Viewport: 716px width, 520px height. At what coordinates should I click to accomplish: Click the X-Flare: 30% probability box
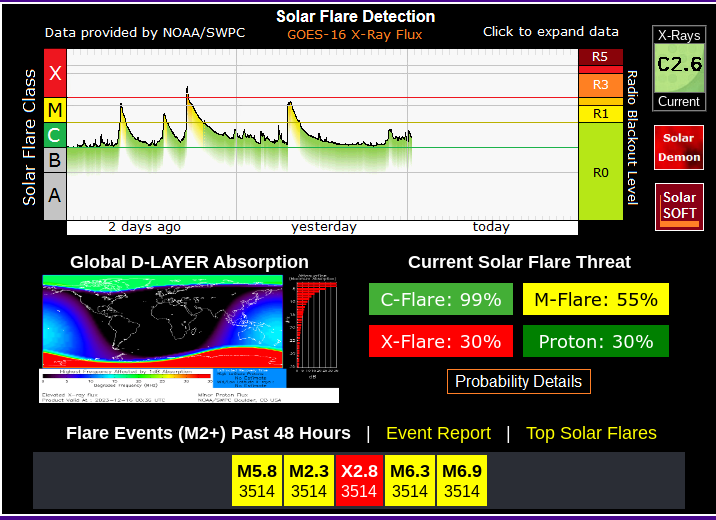(441, 341)
